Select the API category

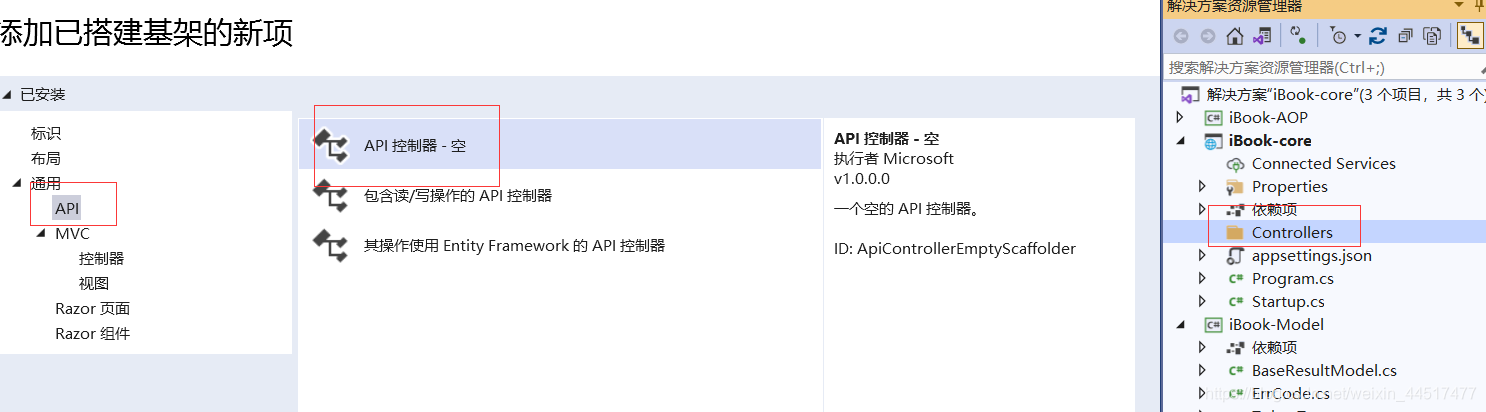pos(67,208)
